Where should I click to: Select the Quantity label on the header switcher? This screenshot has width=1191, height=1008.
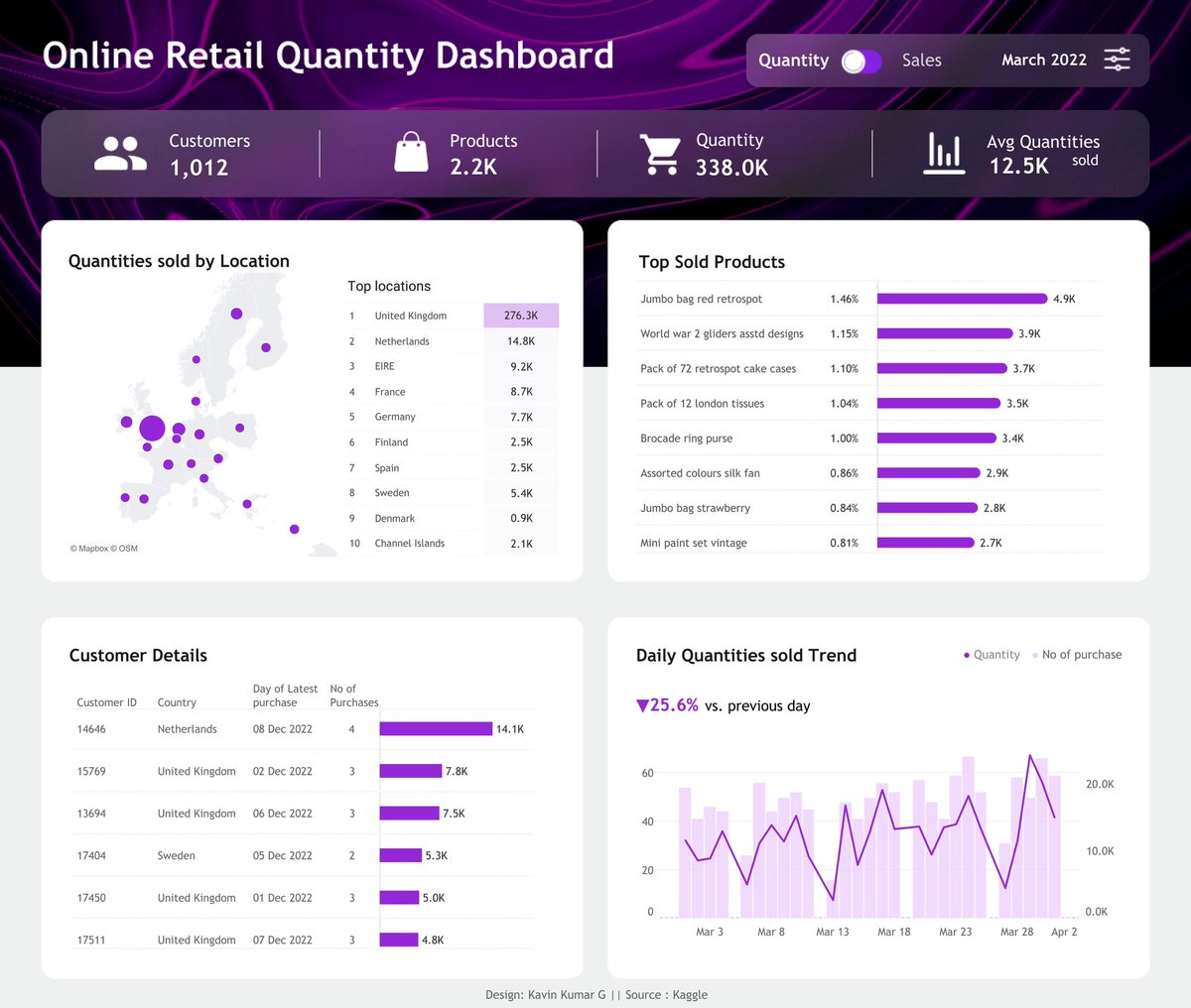(793, 61)
